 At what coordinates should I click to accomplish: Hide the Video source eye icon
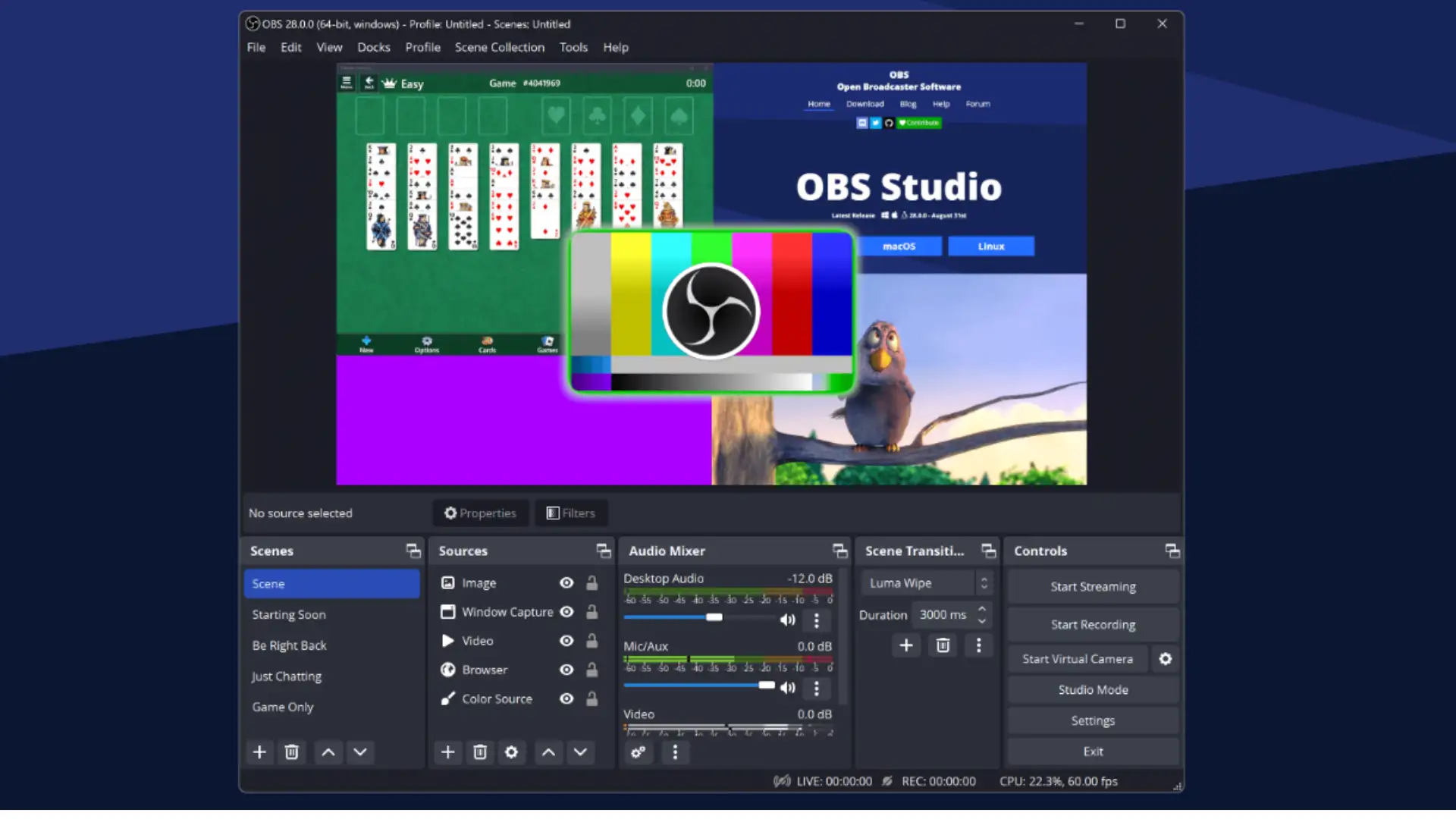click(566, 641)
